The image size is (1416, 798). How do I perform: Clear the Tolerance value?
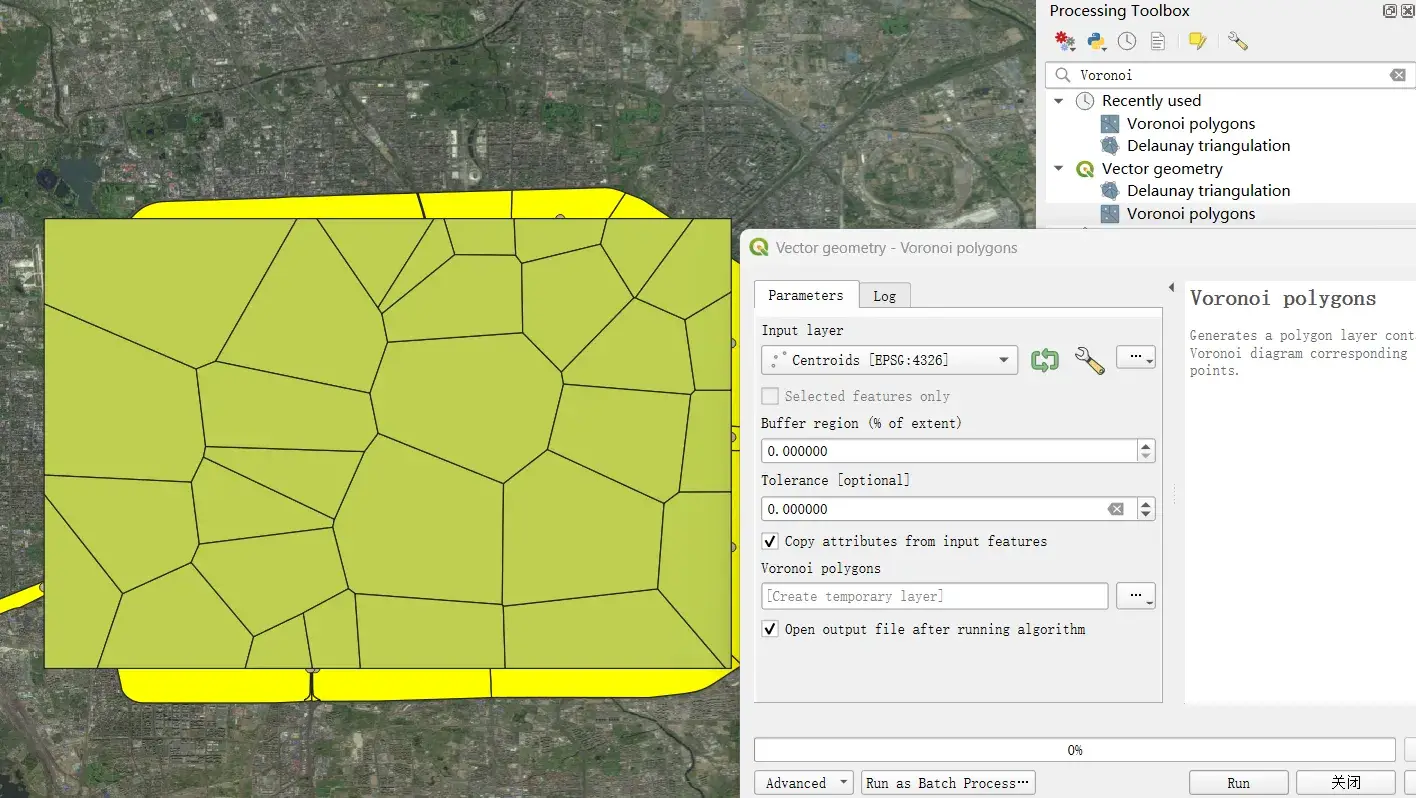1116,509
